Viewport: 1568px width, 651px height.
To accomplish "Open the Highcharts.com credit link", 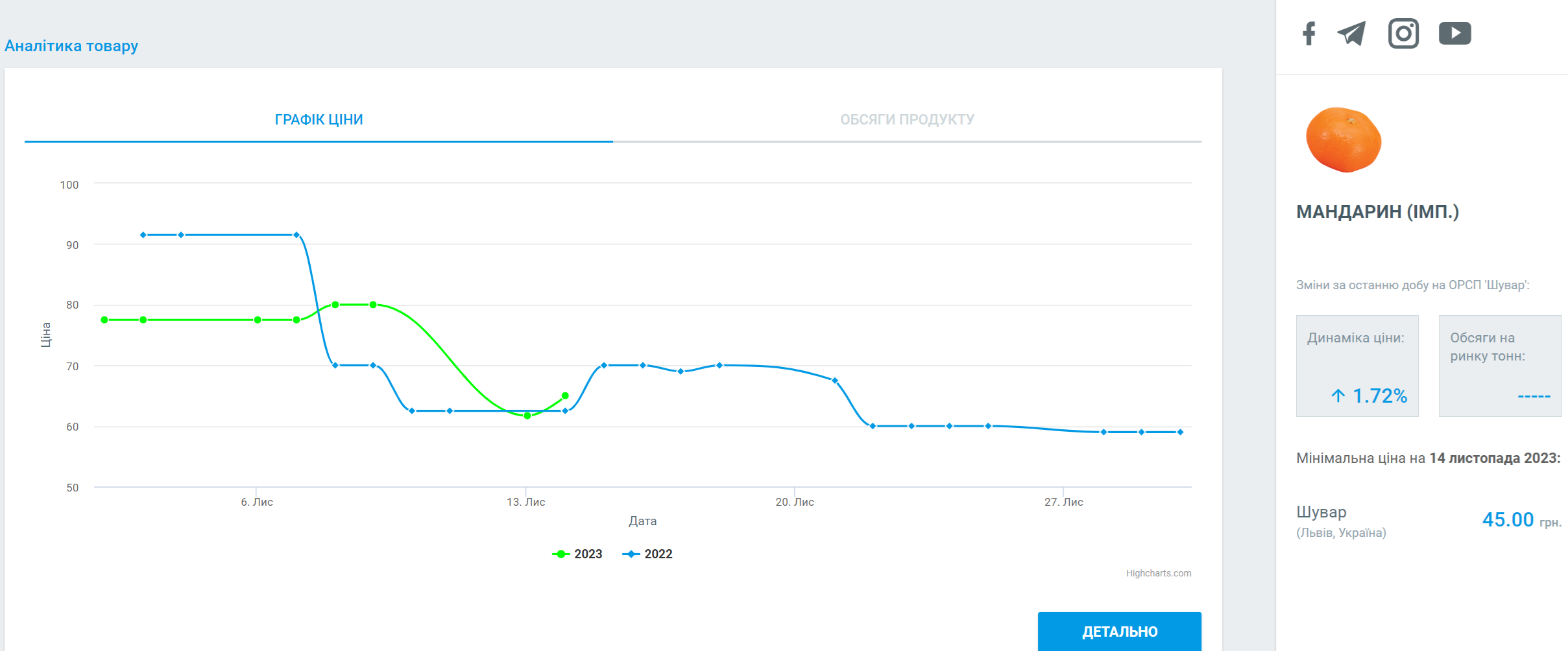I will 1158,573.
